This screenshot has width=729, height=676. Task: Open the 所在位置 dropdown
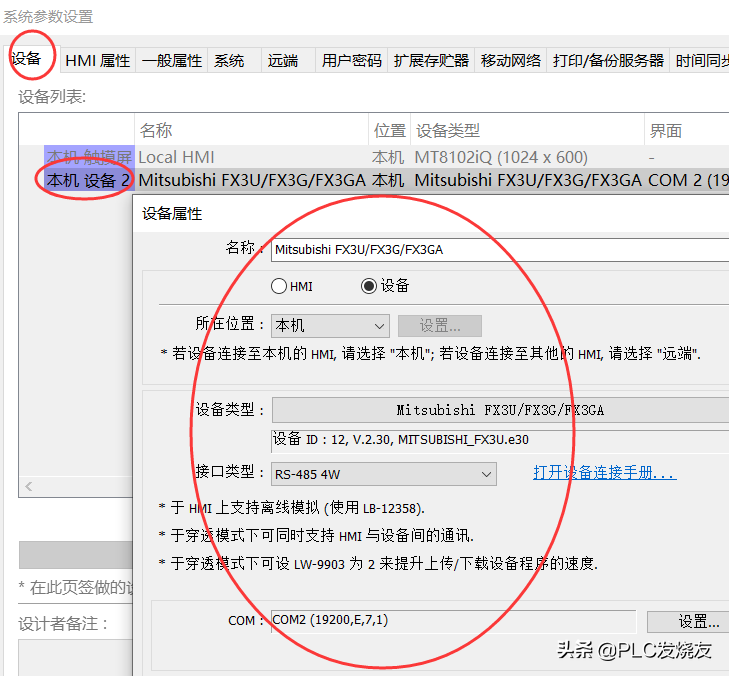pyautogui.click(x=330, y=326)
